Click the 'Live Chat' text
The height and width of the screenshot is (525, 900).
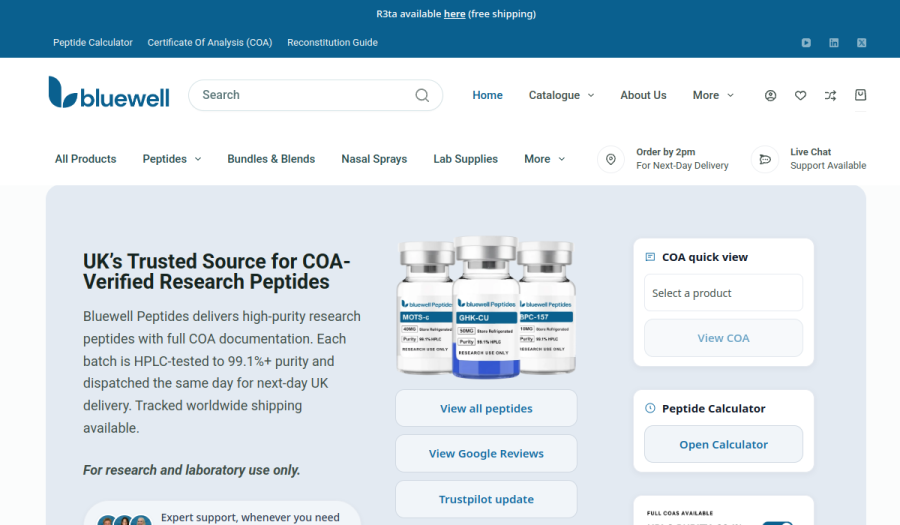[x=810, y=152]
